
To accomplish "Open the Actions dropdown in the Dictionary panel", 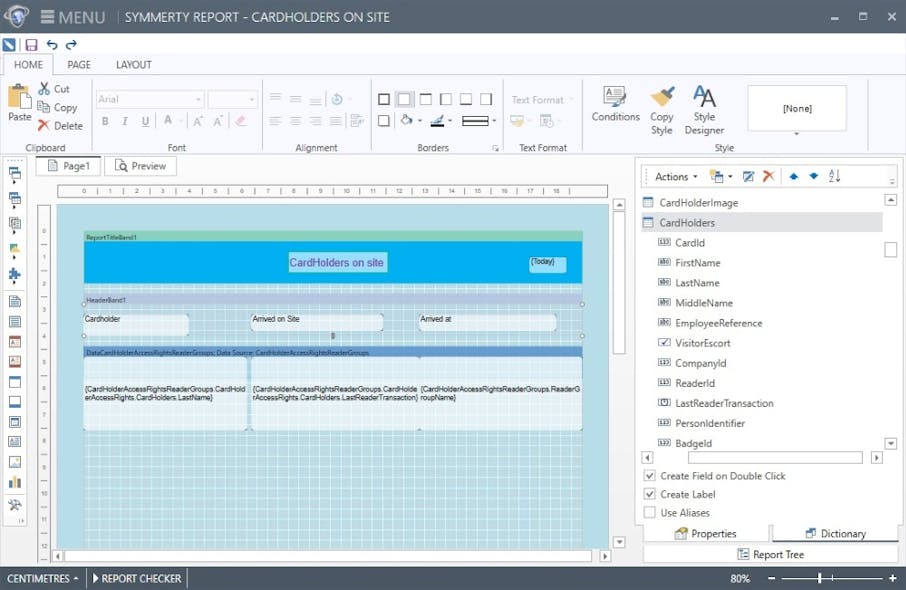I will pyautogui.click(x=672, y=175).
